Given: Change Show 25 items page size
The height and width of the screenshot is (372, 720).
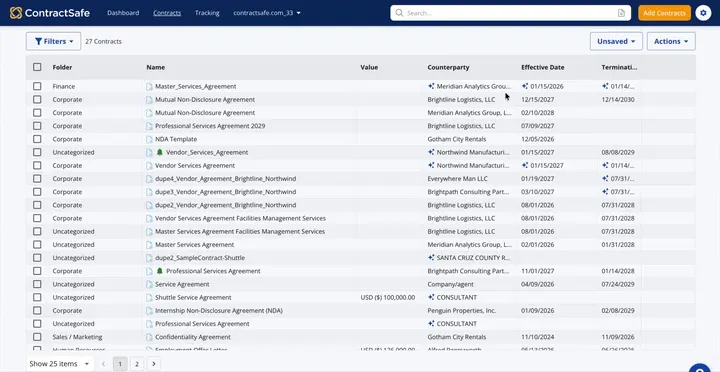Looking at the screenshot, I should pos(60,364).
